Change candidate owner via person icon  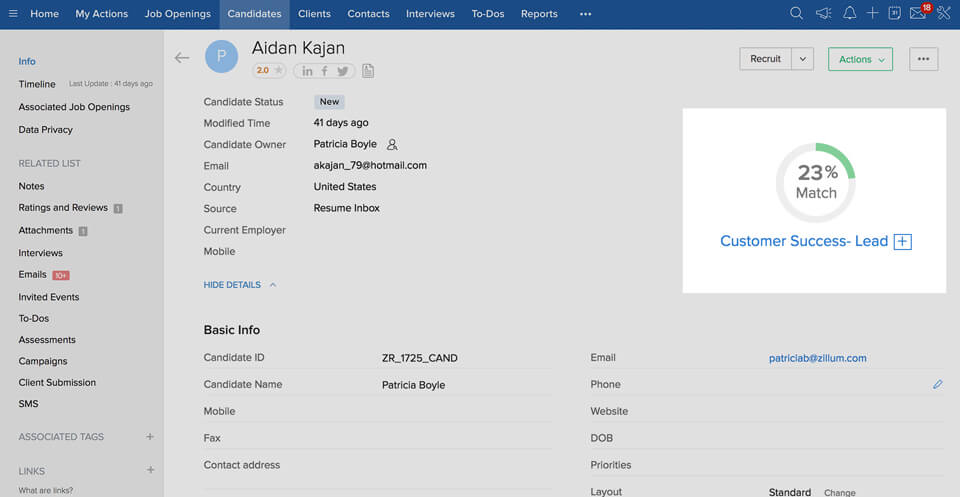pyautogui.click(x=392, y=145)
